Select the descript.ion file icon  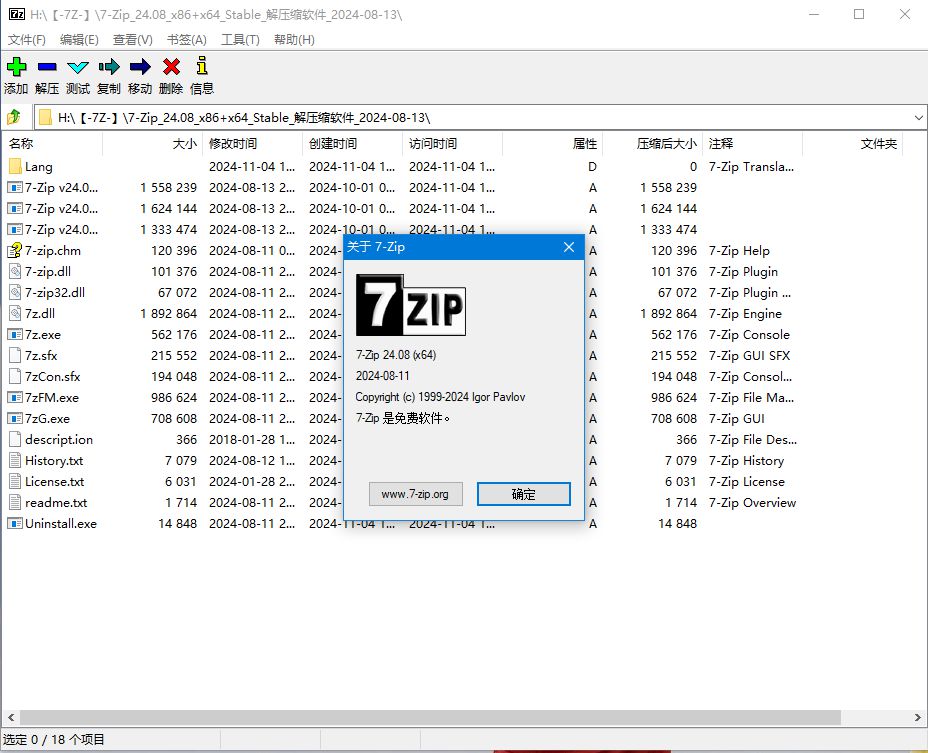pyautogui.click(x=15, y=440)
